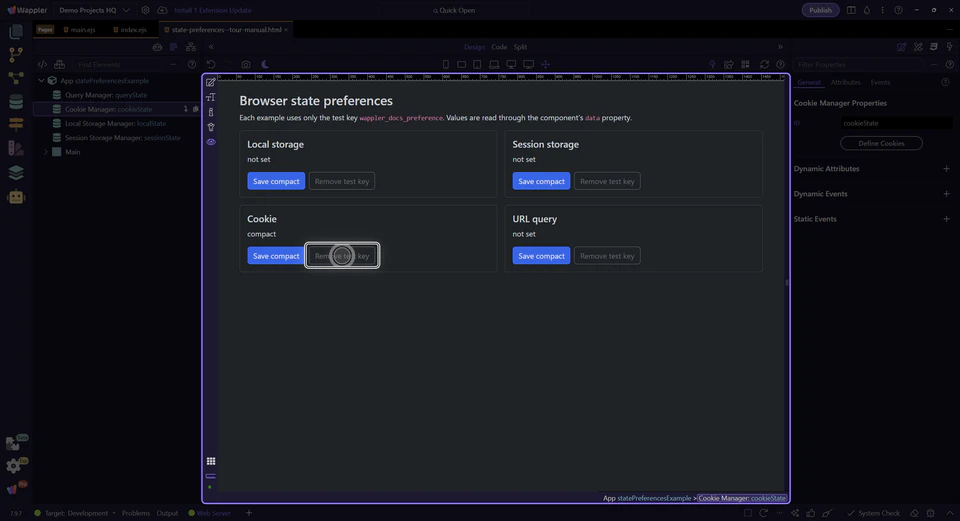Screen dimensions: 960x521
Task: Toggle the eye visibility icon on canvas toolbar
Action: point(211,142)
